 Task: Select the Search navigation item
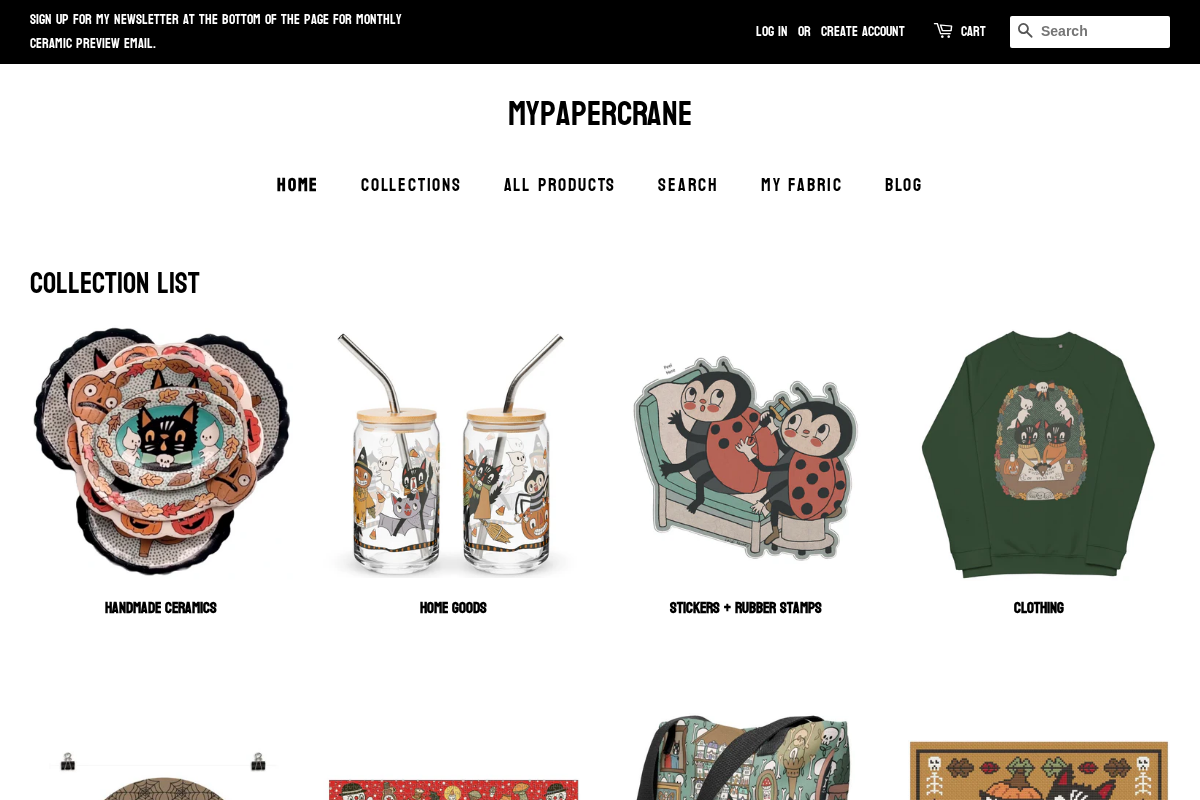[688, 185]
